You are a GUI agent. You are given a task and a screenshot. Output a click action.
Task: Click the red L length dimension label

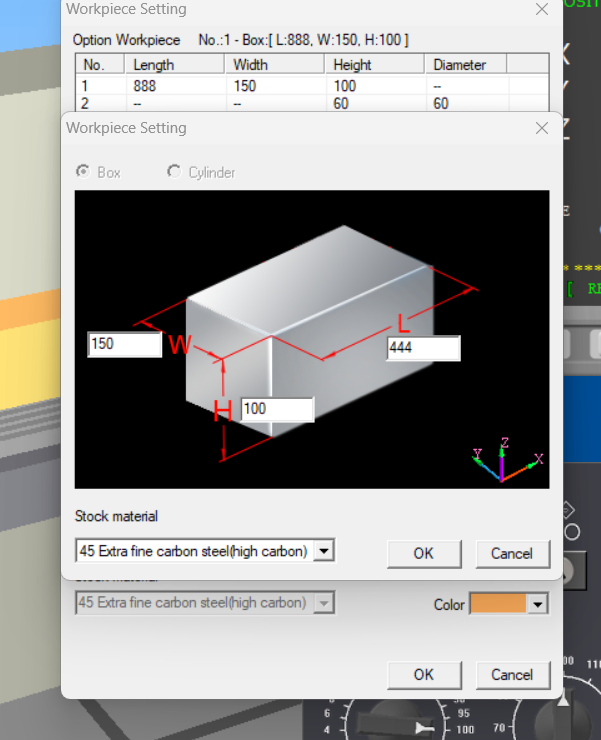[x=403, y=323]
